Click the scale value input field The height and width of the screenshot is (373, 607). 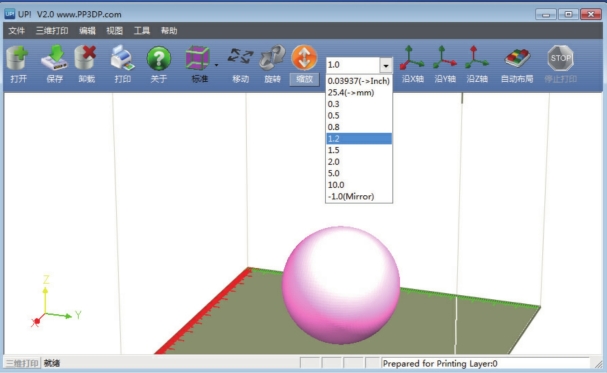pos(353,65)
